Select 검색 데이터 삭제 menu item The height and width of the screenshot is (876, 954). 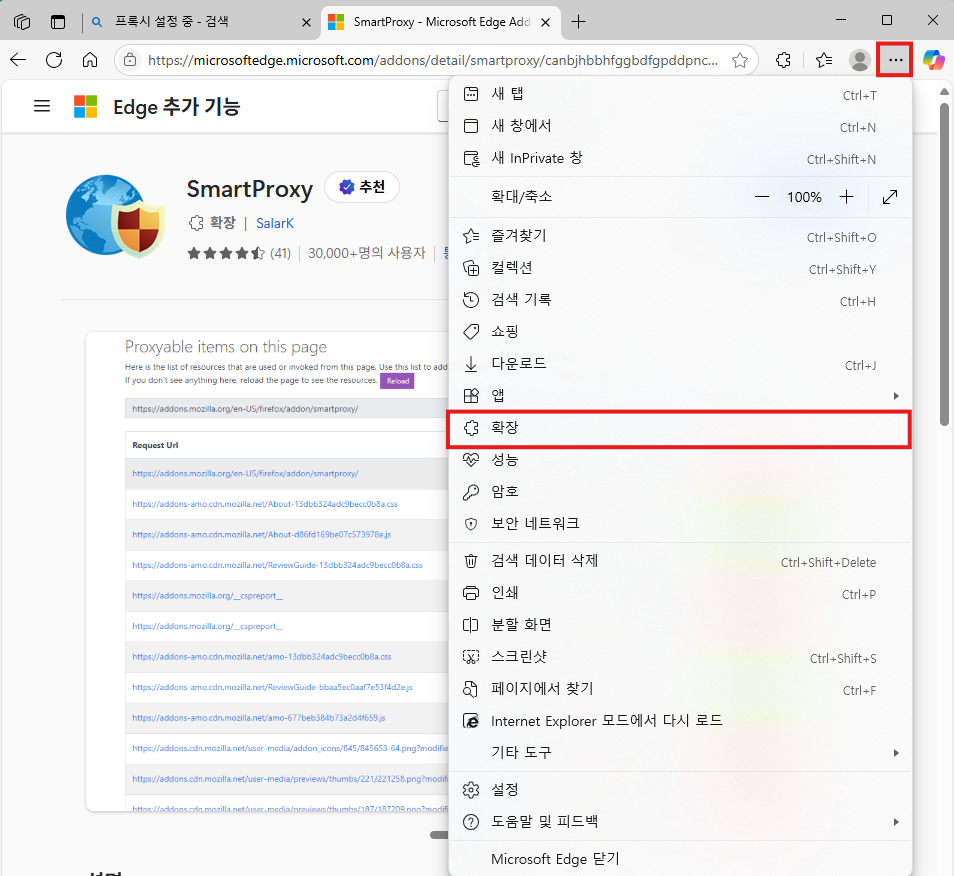[x=680, y=561]
